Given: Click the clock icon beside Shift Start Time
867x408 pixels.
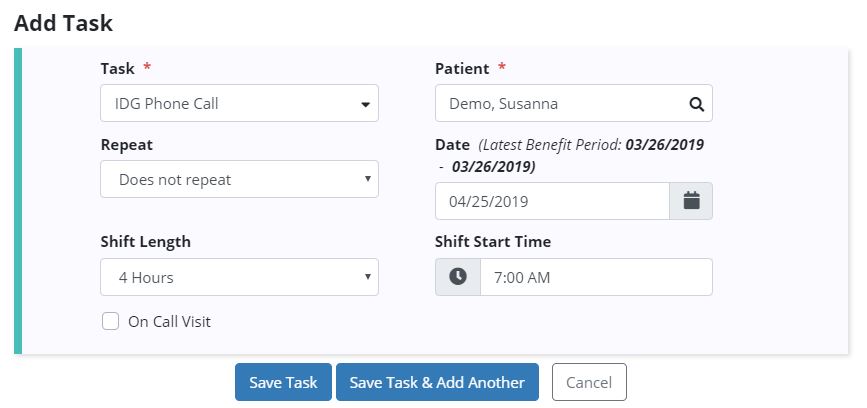Looking at the screenshot, I should tap(458, 277).
